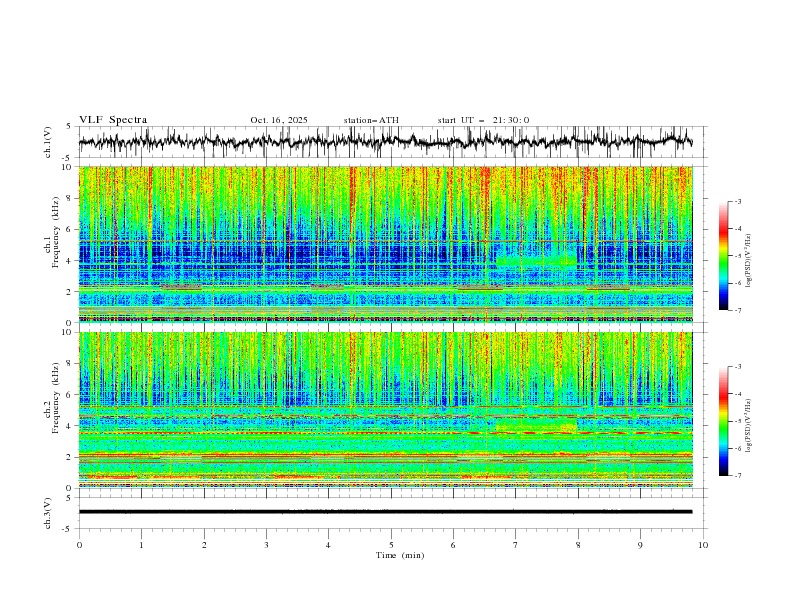
Task: Click the "2" tick on the time axis
Action: coord(204,545)
